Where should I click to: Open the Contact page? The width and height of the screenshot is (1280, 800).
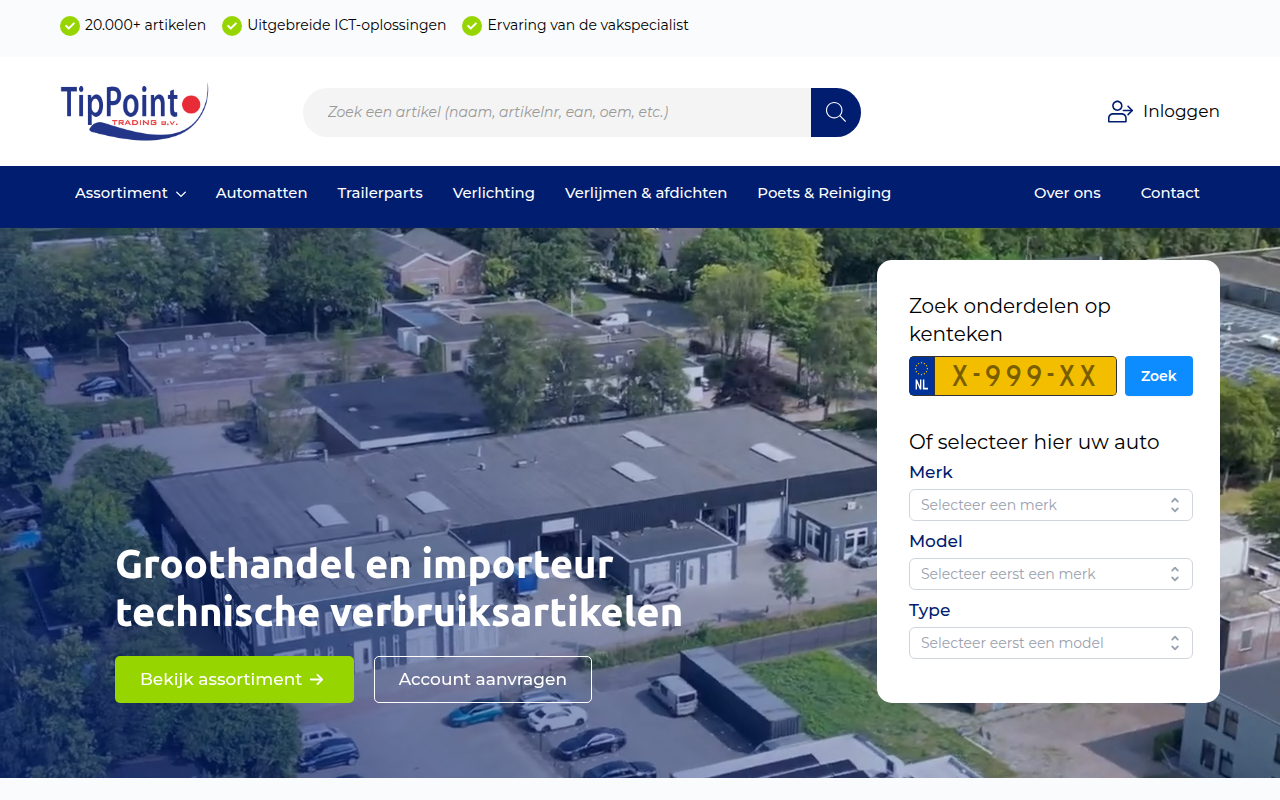1170,193
